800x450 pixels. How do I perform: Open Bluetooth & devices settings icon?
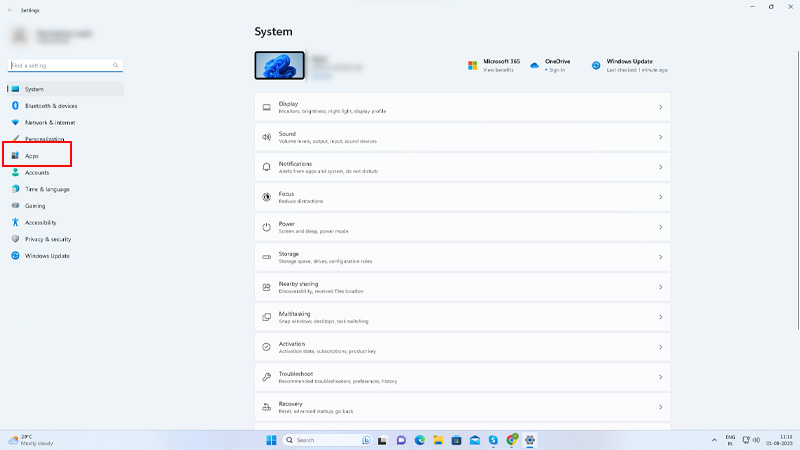tap(15, 106)
